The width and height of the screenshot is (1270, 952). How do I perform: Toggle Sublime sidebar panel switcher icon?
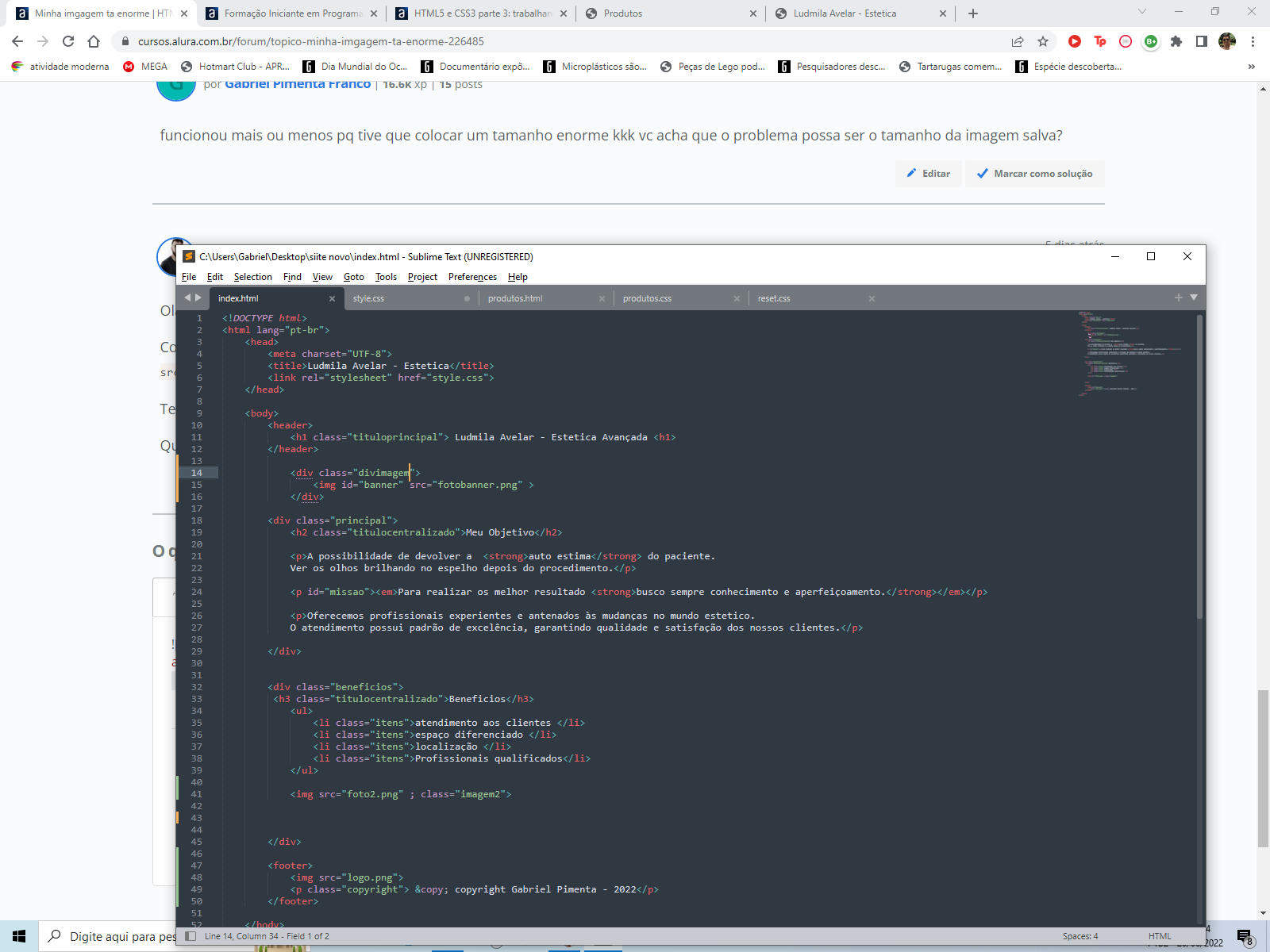190,936
